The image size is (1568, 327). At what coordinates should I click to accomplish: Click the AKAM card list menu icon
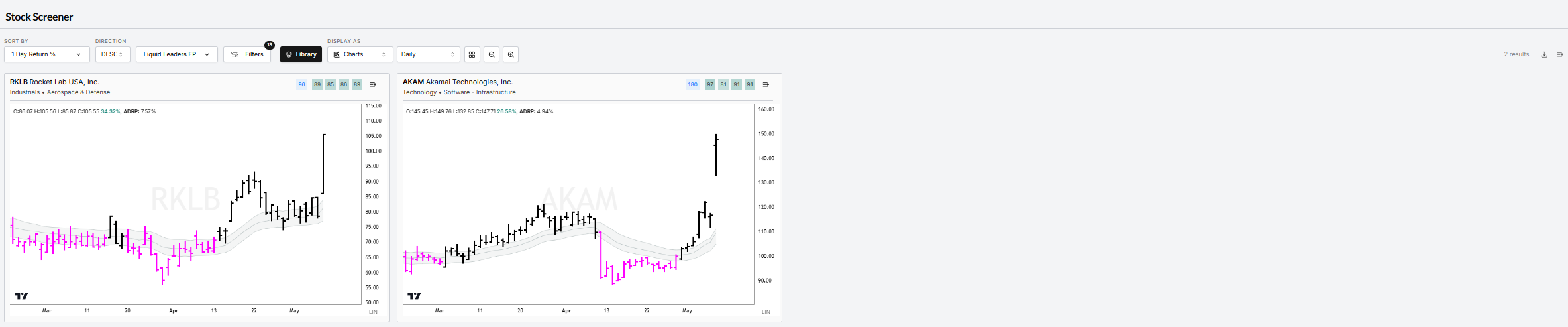coord(766,84)
